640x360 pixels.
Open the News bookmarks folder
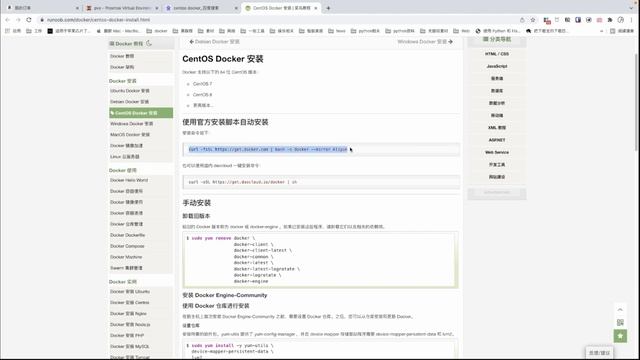tap(337, 31)
